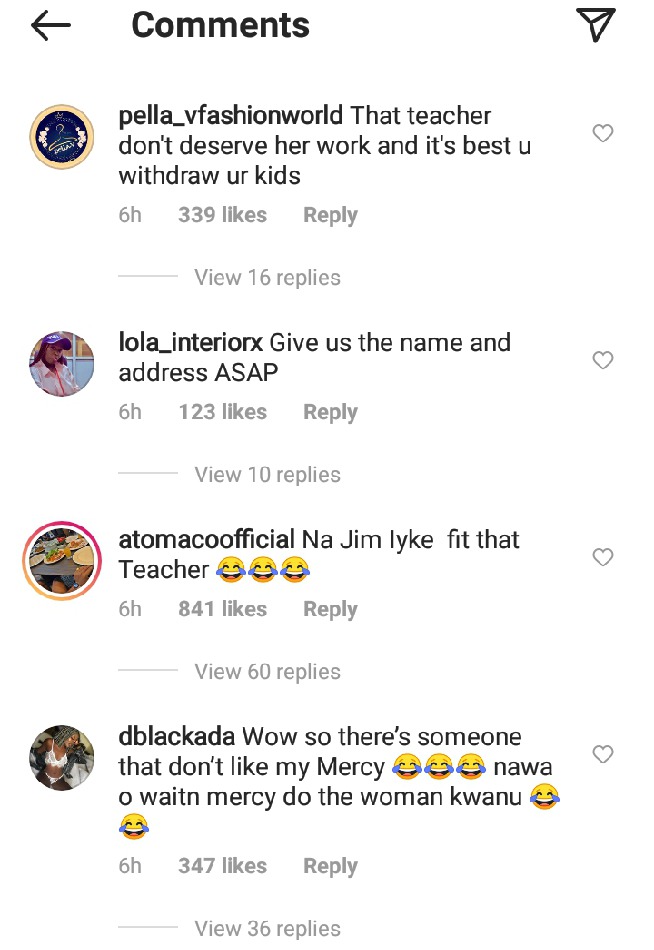Like lola_interiorx's comment with the heart
This screenshot has height=950, width=654.
[602, 360]
